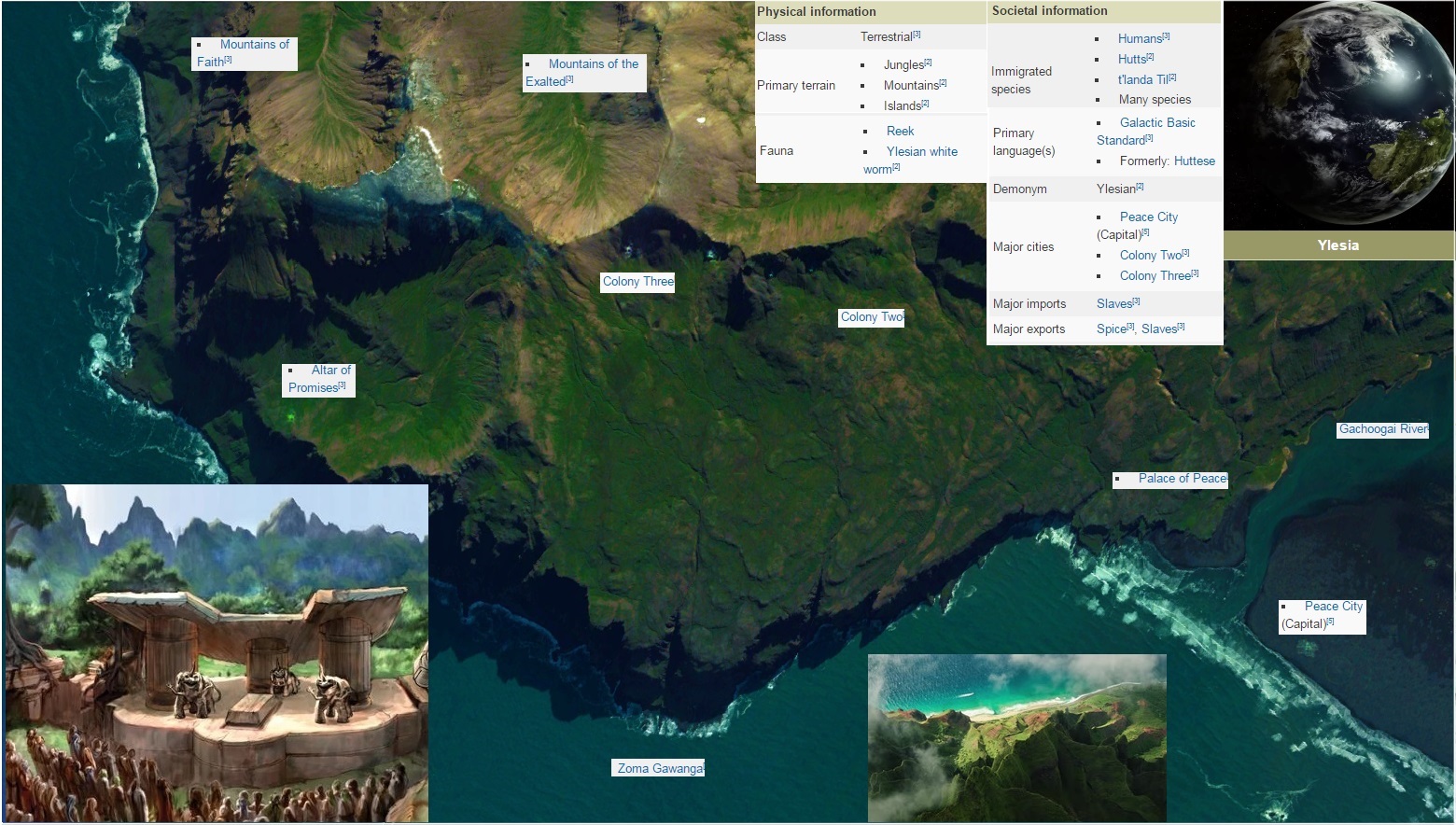Open the Ylesian white worm link
This screenshot has width=1456, height=825.
click(921, 152)
